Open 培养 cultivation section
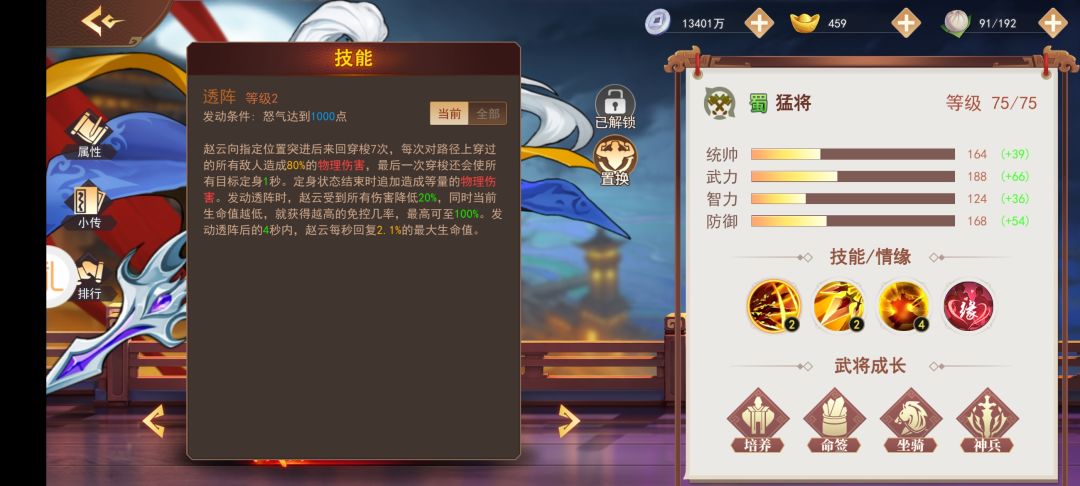Viewport: 1080px width, 486px height. tap(758, 421)
